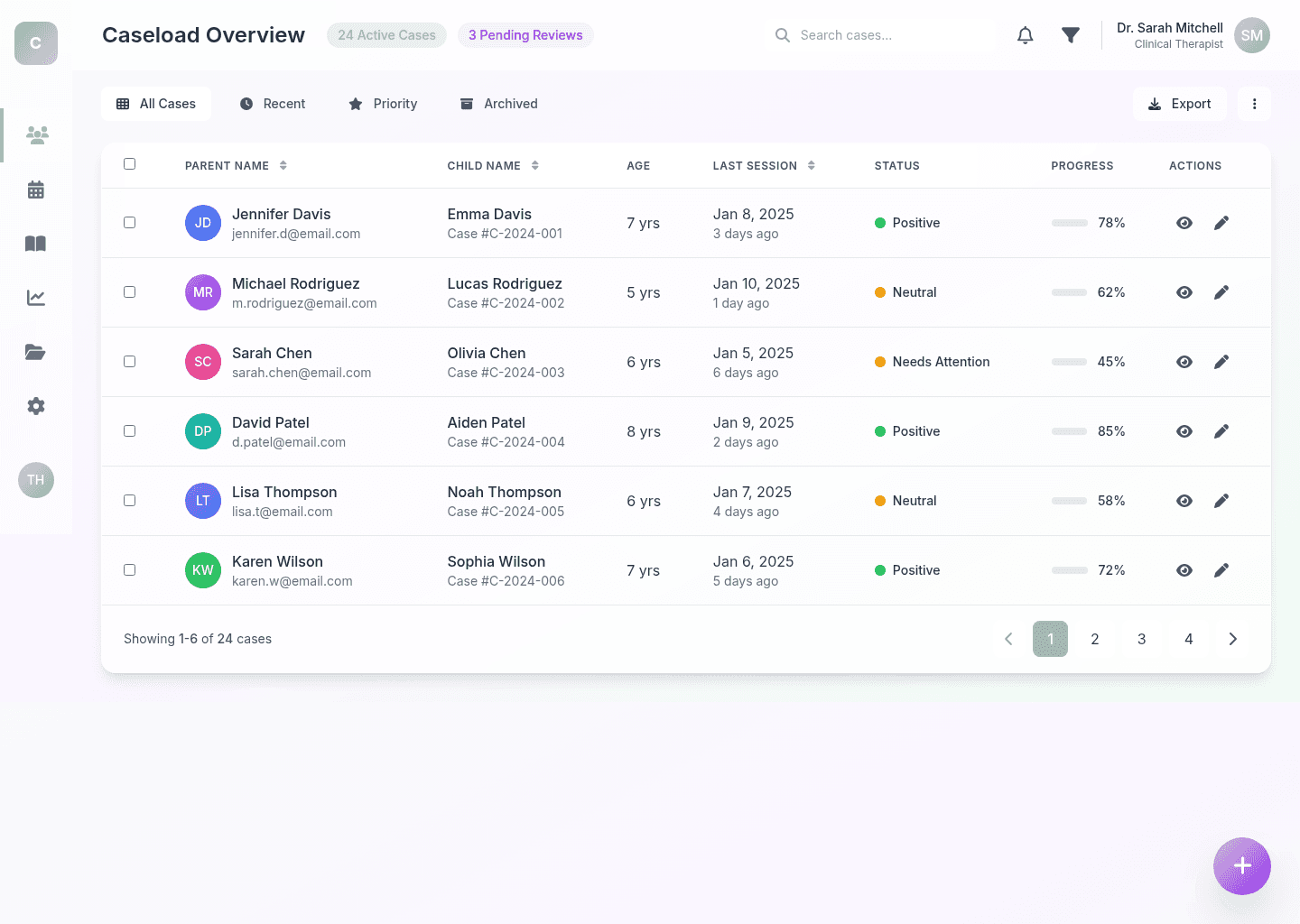Open the files folder icon in sidebar
1300x924 pixels.
(35, 352)
